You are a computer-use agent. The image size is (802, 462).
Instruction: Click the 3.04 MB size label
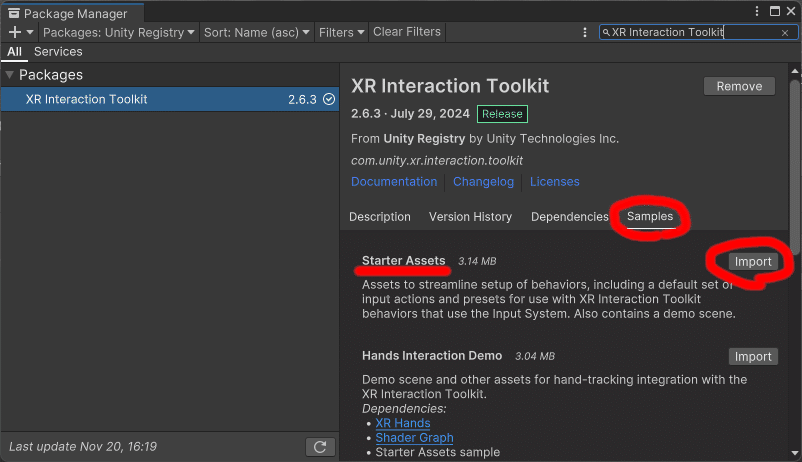534,356
